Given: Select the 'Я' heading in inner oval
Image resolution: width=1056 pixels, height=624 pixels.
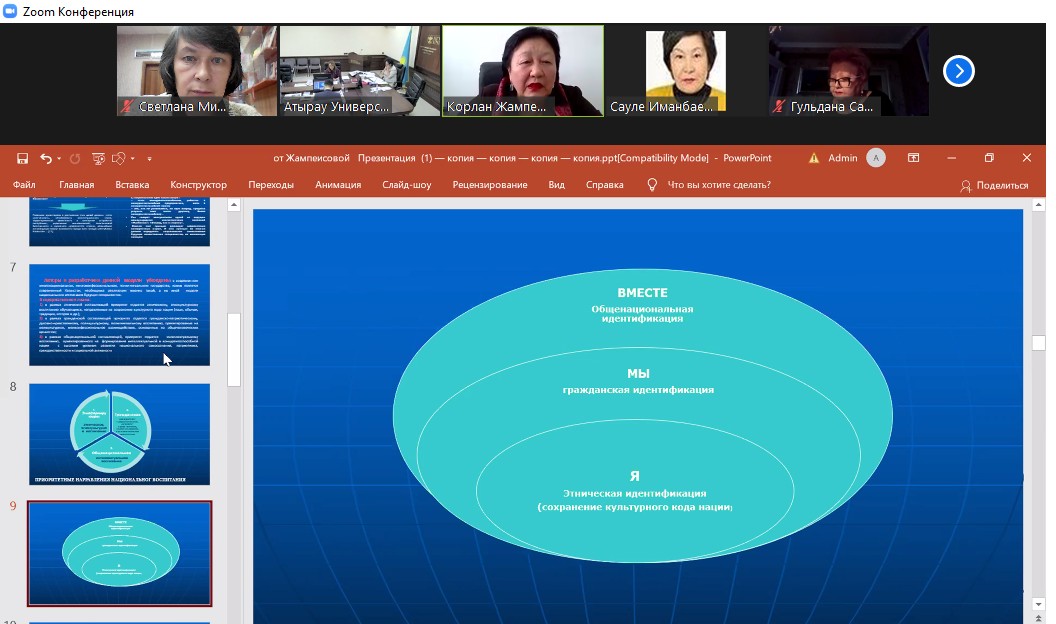Looking at the screenshot, I should coord(634,477).
